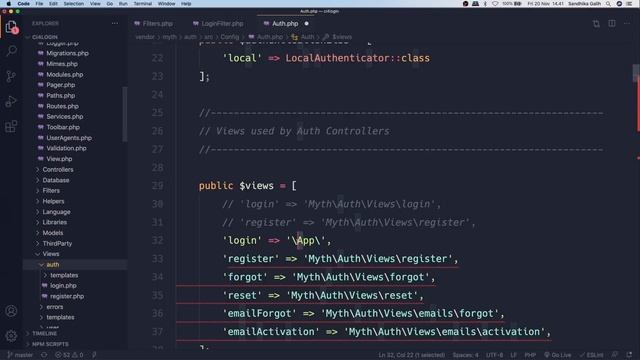Open the Help menu
The width and height of the screenshot is (640, 360).
pos(186,4)
